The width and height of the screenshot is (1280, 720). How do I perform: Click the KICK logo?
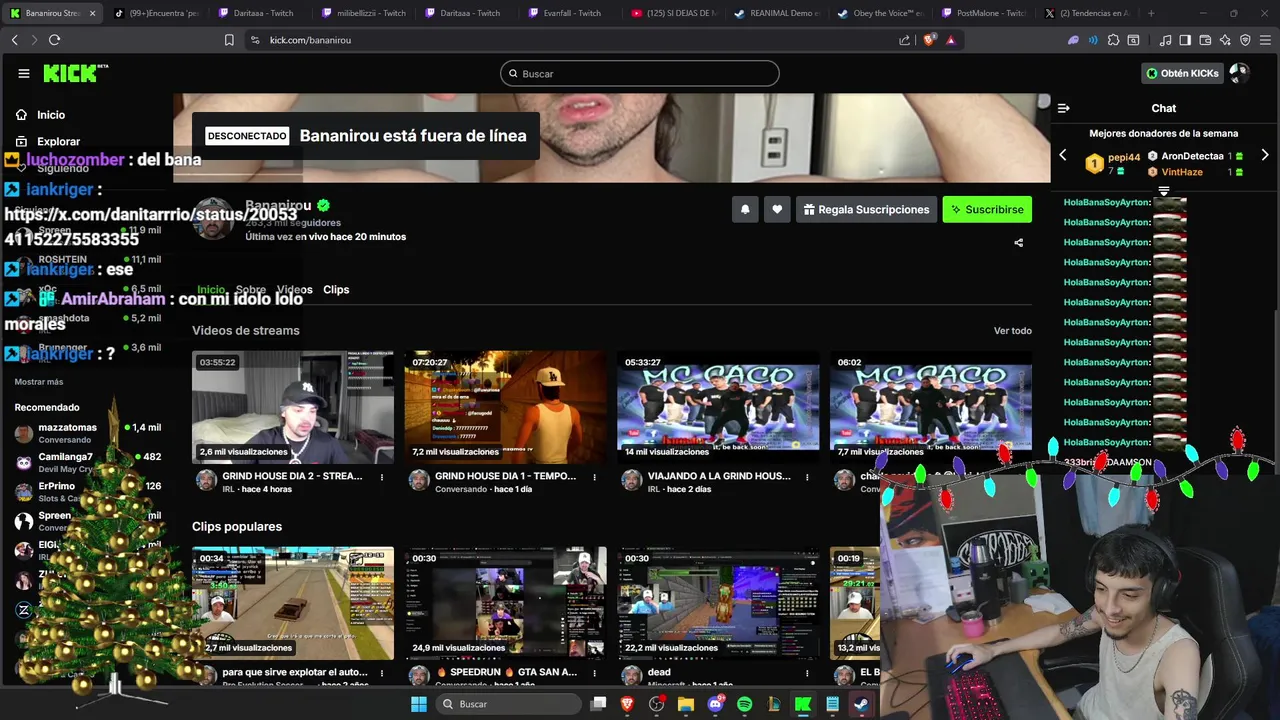click(x=75, y=73)
